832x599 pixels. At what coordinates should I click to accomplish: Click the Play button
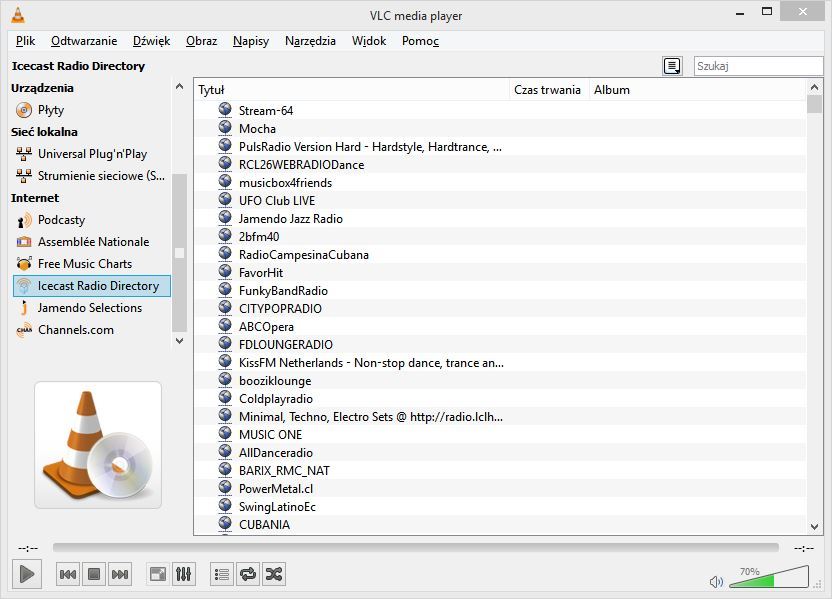tap(27, 574)
